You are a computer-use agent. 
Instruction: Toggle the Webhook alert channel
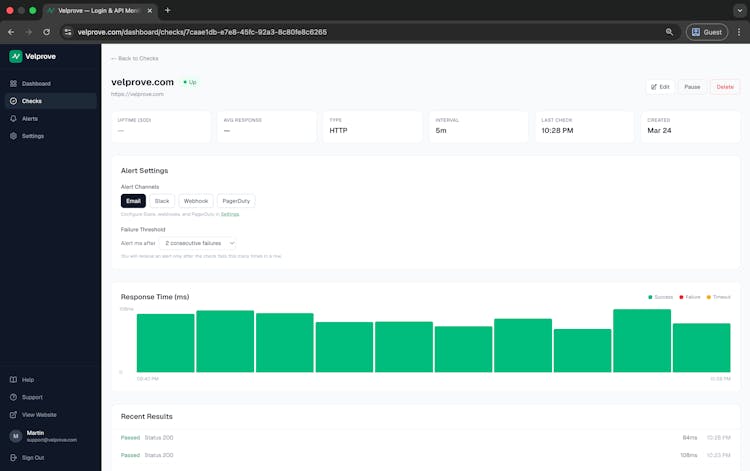[x=195, y=201]
